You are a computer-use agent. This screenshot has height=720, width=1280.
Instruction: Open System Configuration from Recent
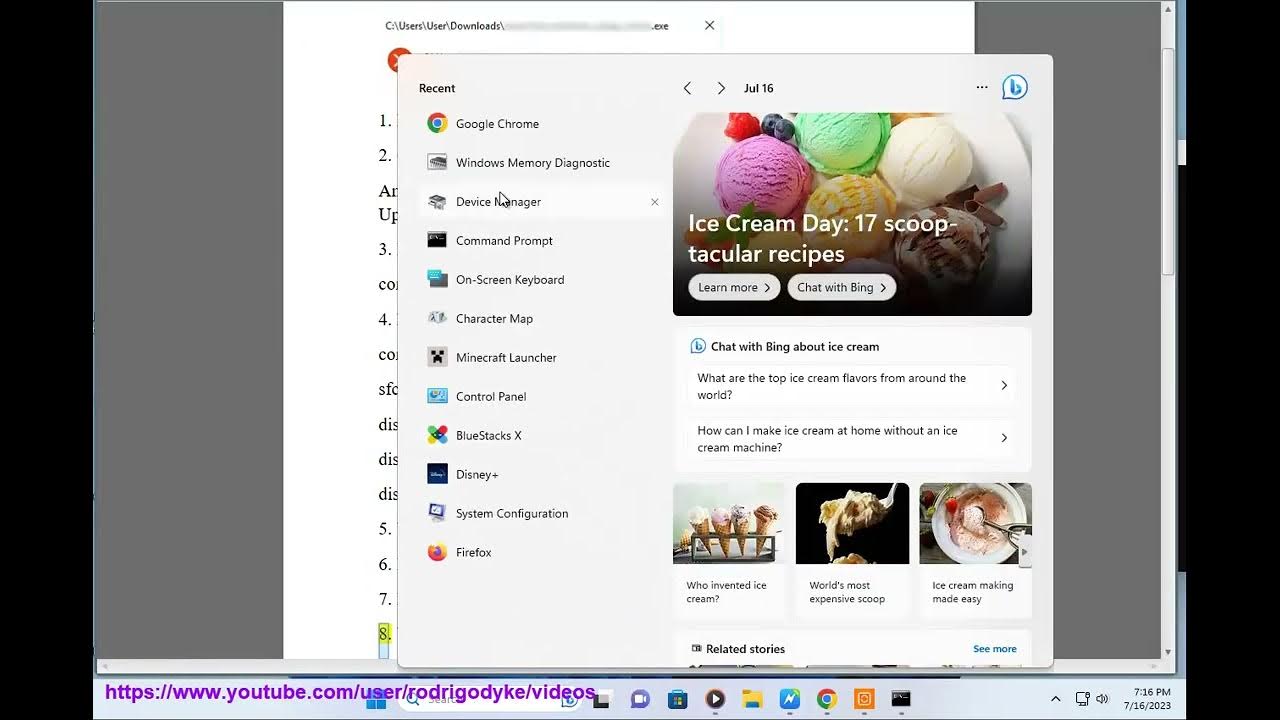click(540, 513)
